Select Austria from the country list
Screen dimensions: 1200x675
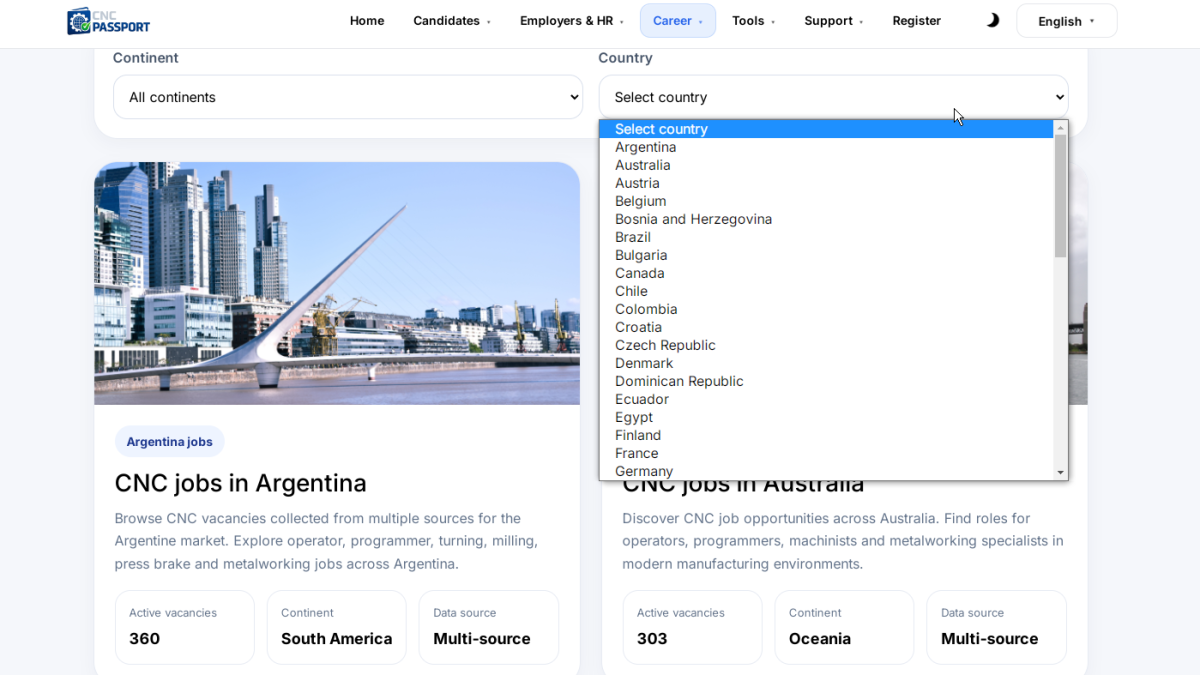pos(826,183)
